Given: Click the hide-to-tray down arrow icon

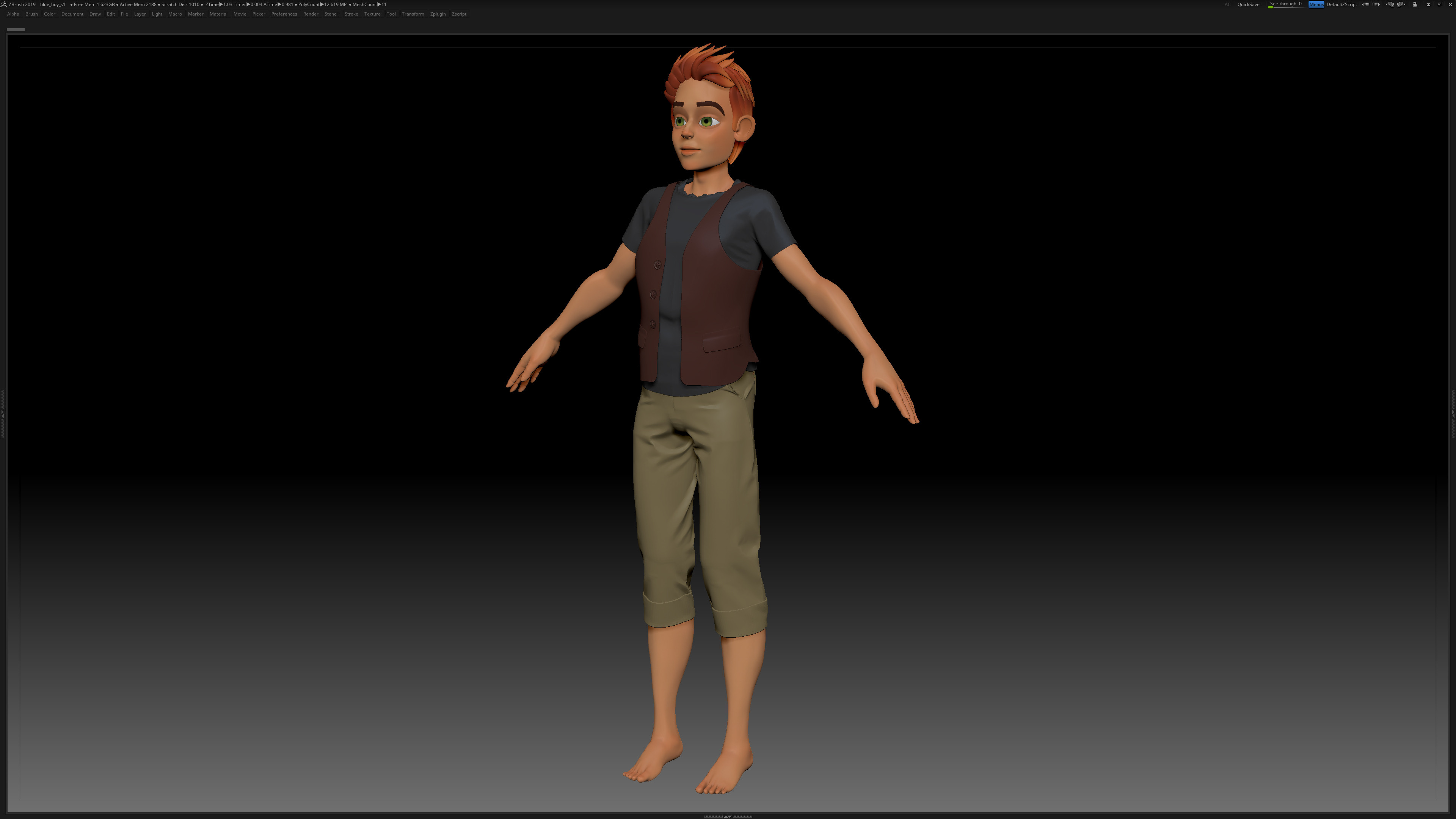Looking at the screenshot, I should coord(1428,5).
